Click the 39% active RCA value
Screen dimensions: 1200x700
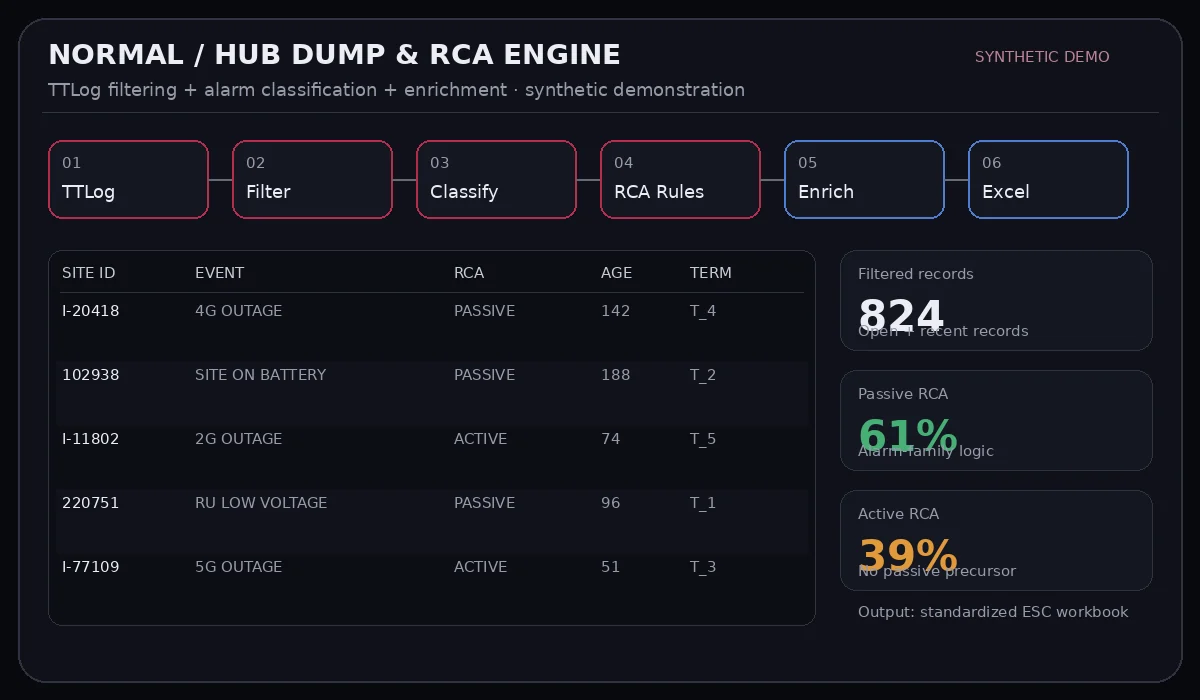click(x=908, y=556)
